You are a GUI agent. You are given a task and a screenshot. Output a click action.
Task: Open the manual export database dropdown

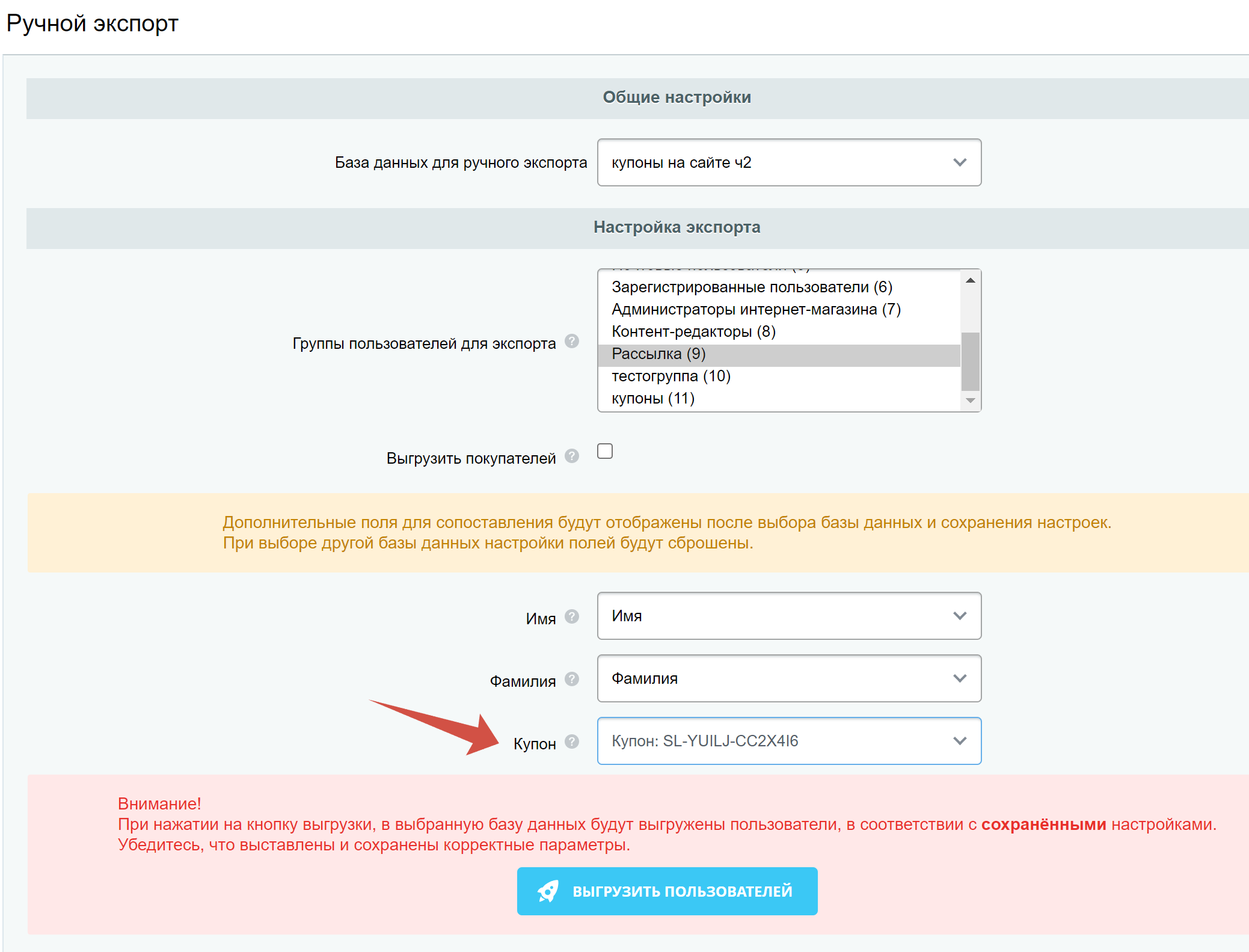pyautogui.click(x=789, y=162)
